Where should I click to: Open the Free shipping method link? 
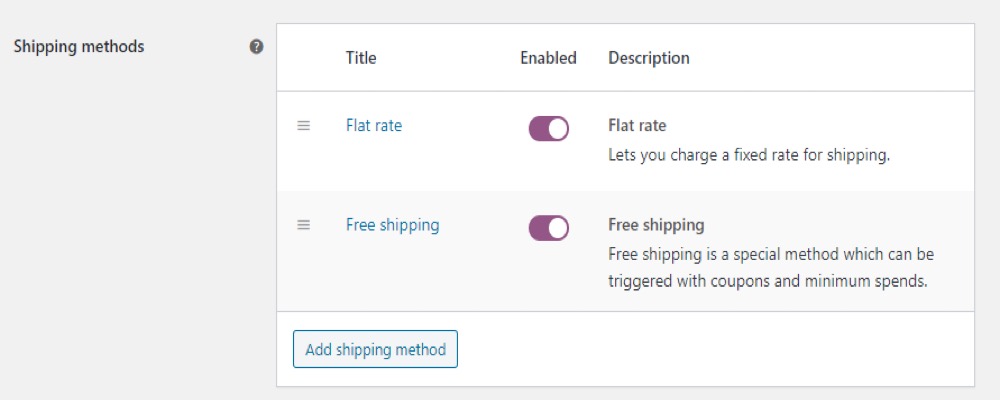(392, 225)
